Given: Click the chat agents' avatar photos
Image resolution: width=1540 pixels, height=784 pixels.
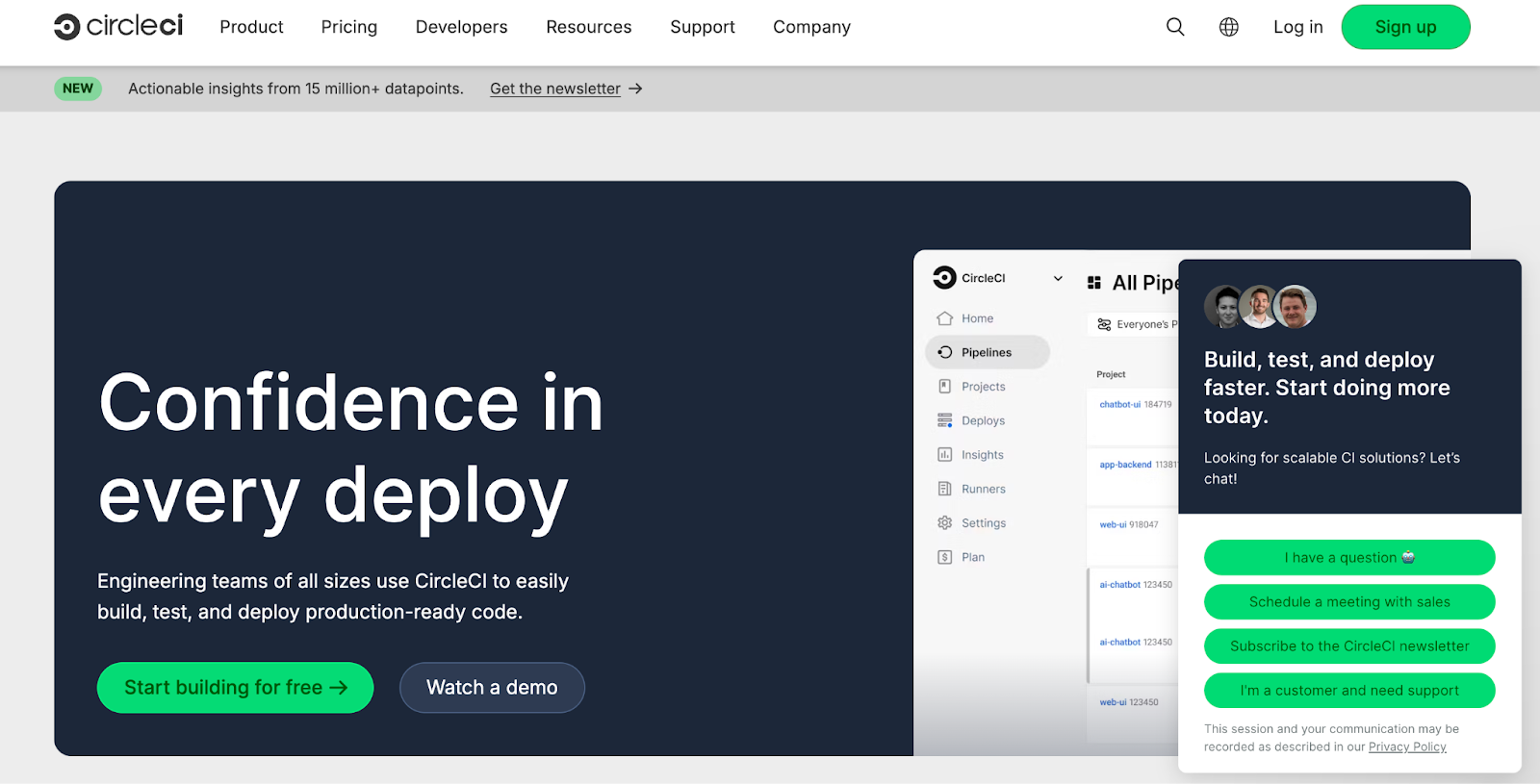Looking at the screenshot, I should 1260,307.
